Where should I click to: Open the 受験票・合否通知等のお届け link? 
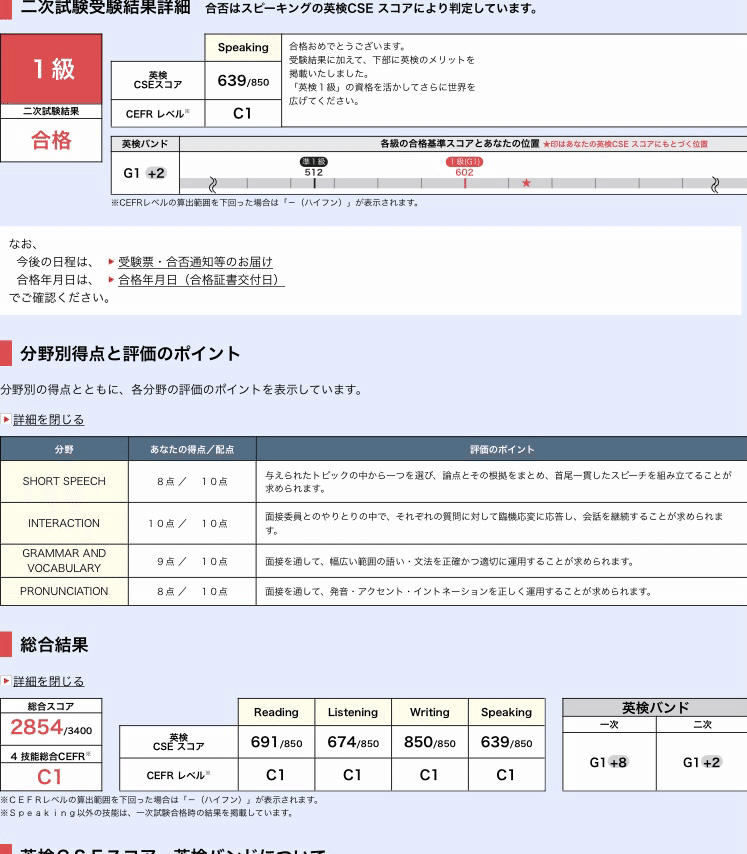195,262
